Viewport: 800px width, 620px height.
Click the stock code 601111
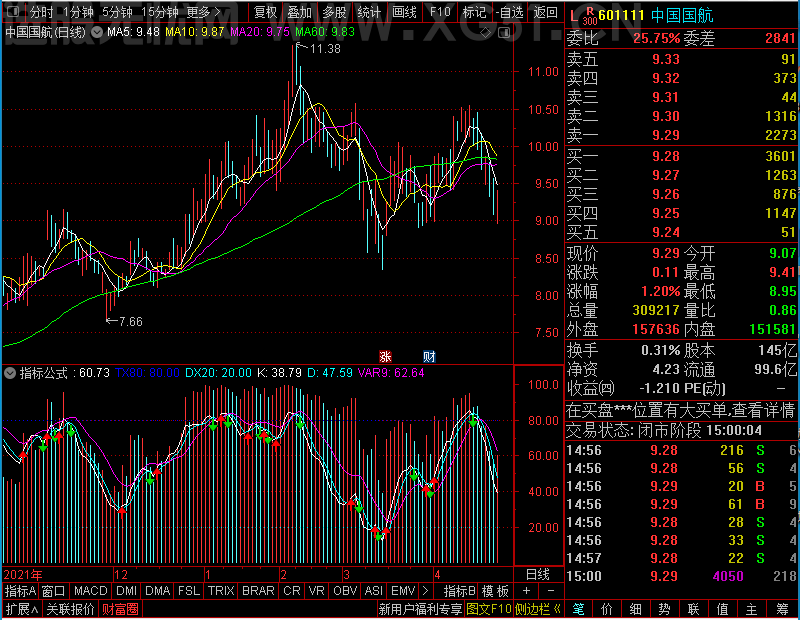coord(621,15)
